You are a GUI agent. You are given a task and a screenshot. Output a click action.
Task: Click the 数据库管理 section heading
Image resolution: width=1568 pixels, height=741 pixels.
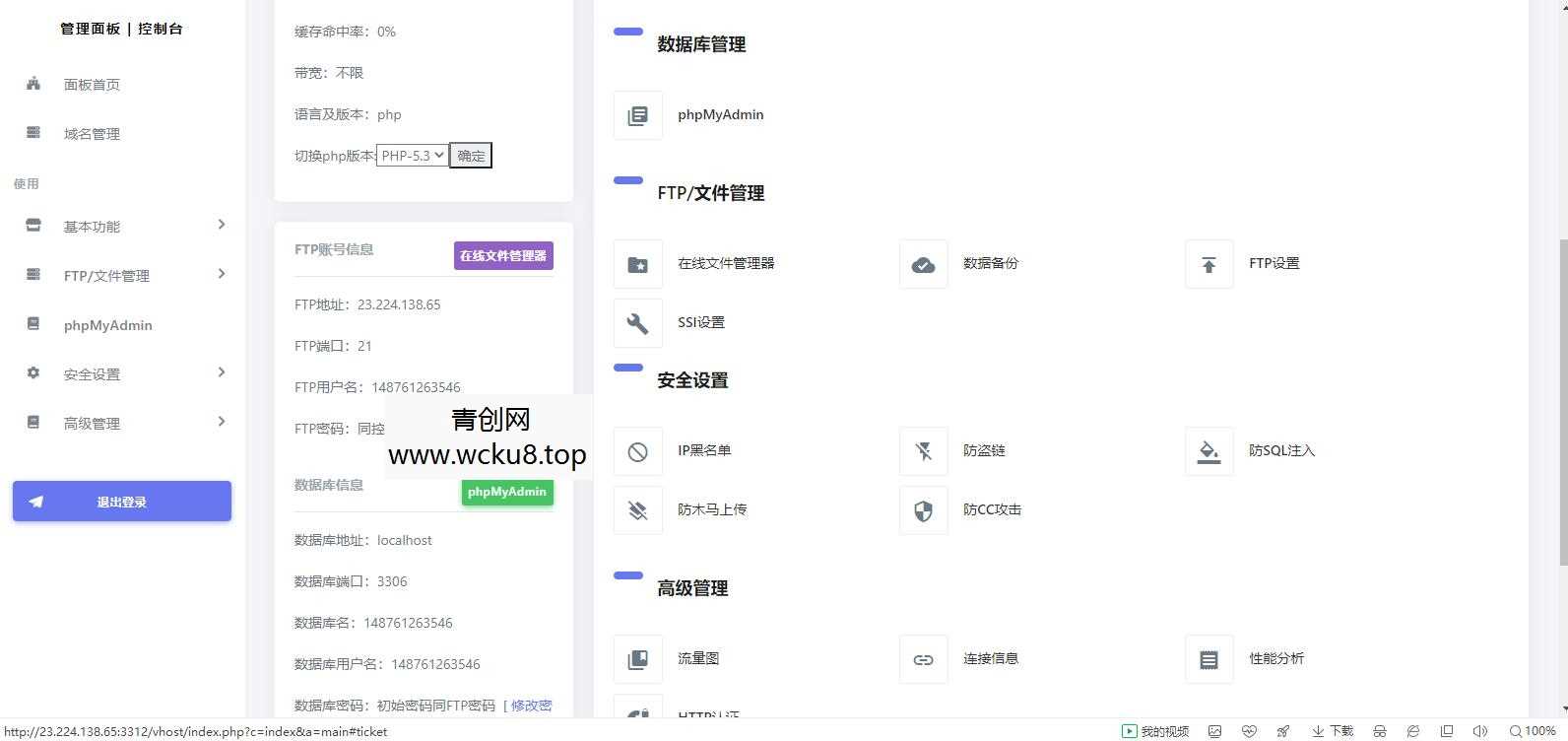[x=701, y=44]
